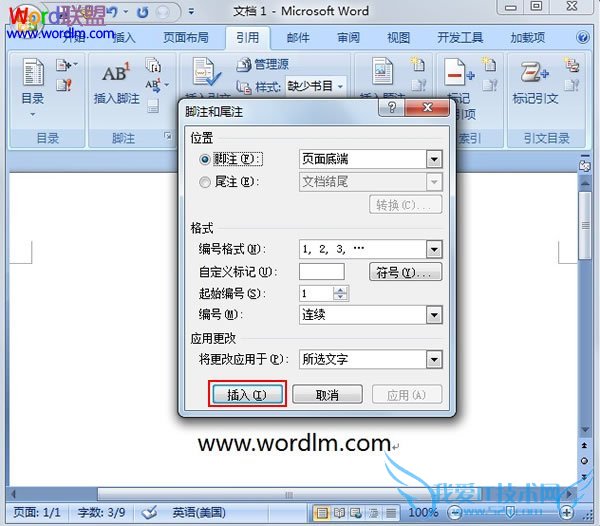Open the 开发工具 ribbon tab
The image size is (600, 526).
pos(460,38)
